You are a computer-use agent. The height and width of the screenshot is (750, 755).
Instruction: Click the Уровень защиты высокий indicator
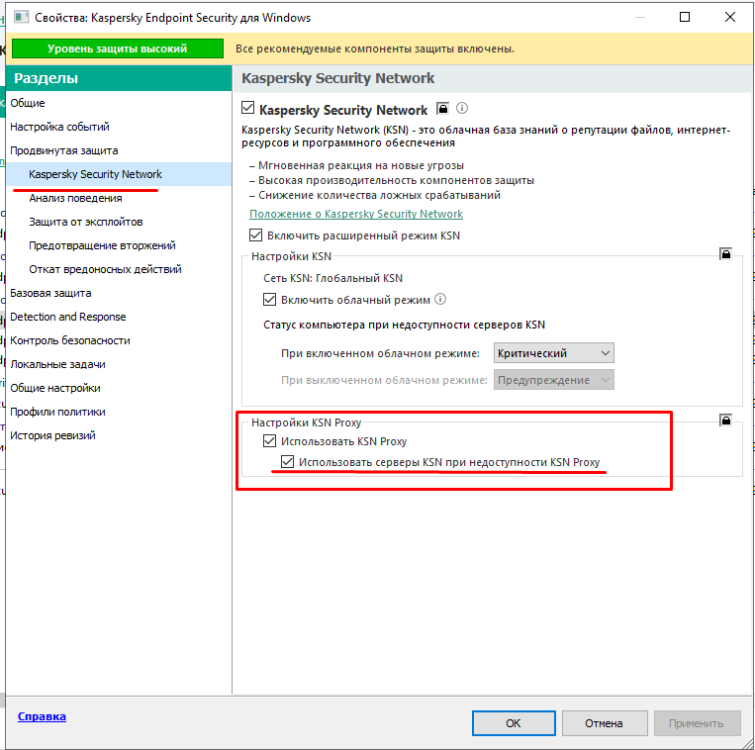coord(117,49)
